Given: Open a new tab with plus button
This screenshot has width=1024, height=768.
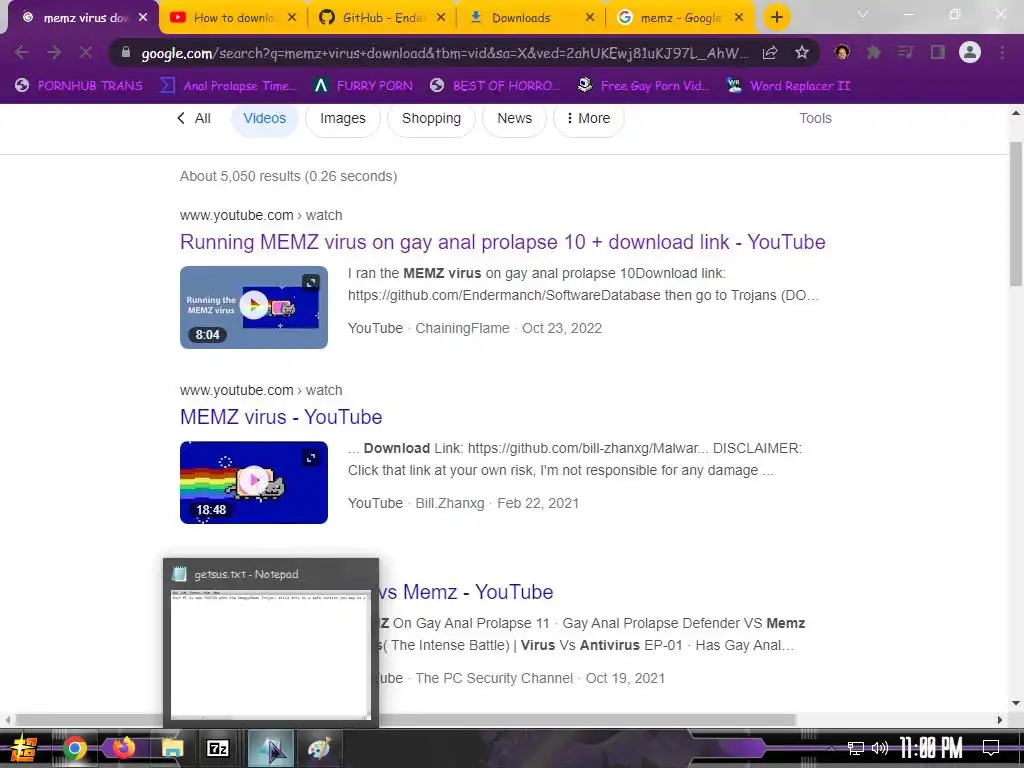Looking at the screenshot, I should pos(776,18).
